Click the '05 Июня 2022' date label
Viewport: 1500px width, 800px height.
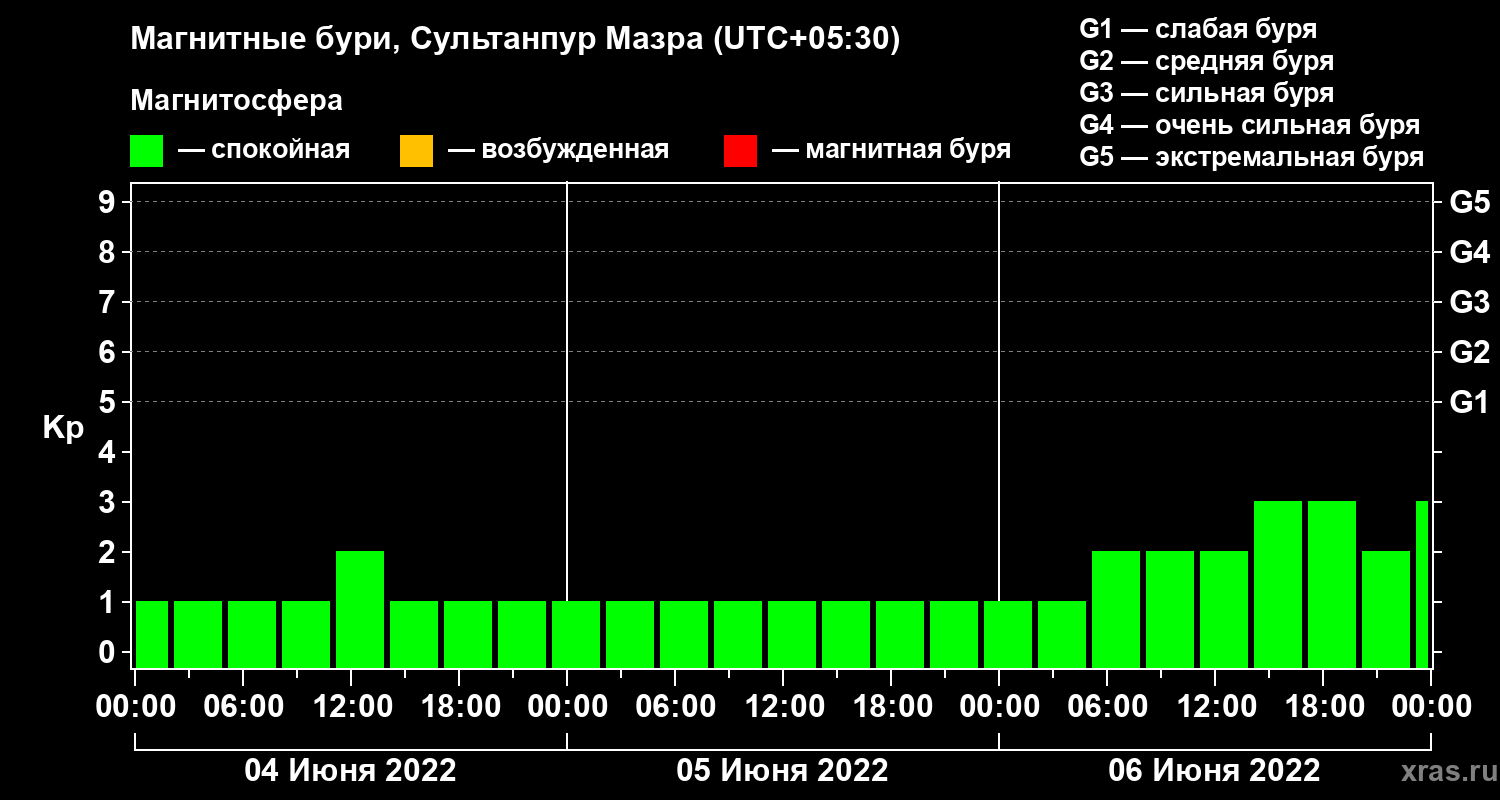(x=783, y=771)
